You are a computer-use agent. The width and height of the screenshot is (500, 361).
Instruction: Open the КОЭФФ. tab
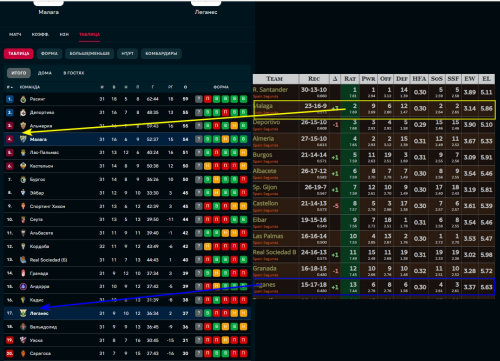click(40, 34)
